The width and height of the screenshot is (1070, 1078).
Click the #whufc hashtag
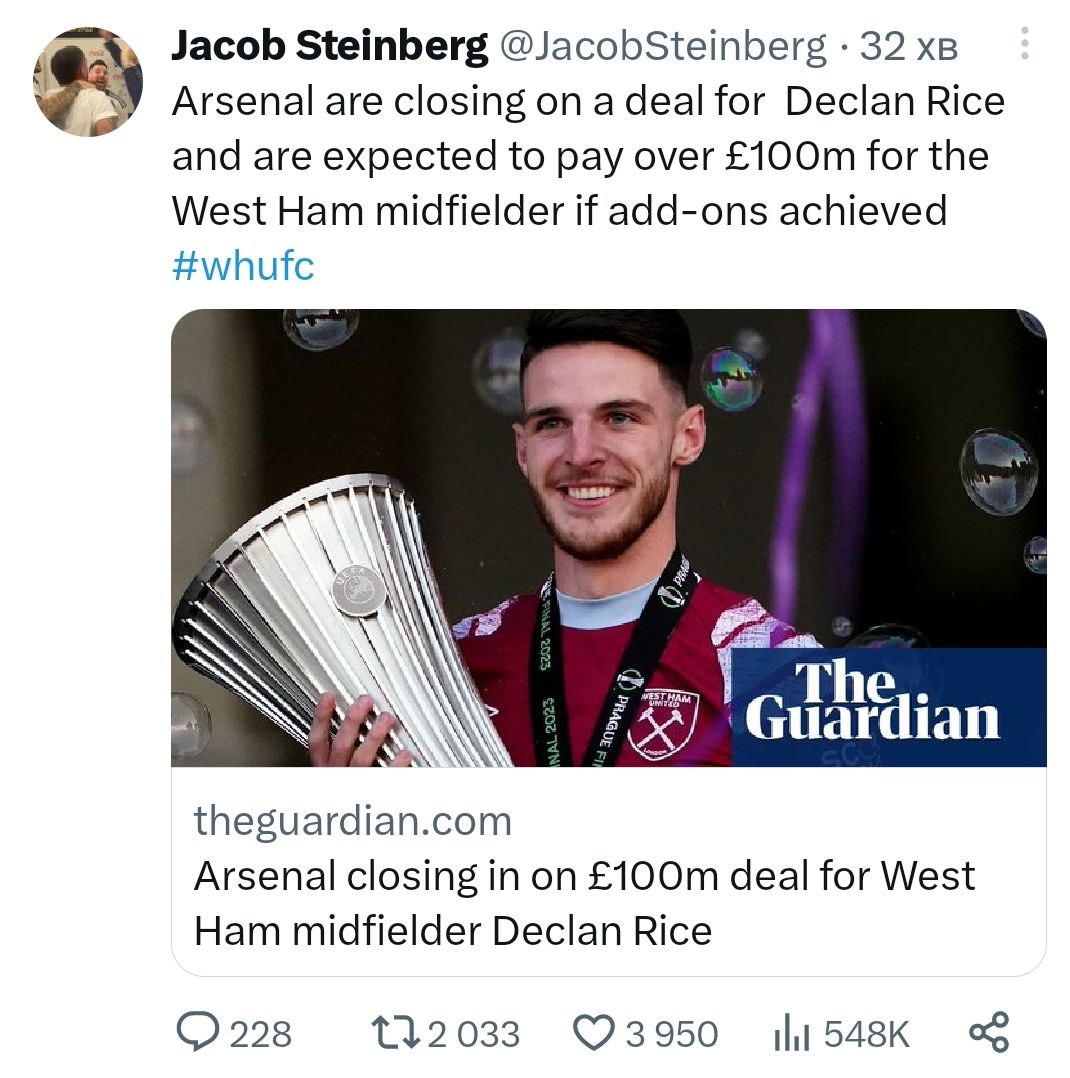(x=243, y=266)
